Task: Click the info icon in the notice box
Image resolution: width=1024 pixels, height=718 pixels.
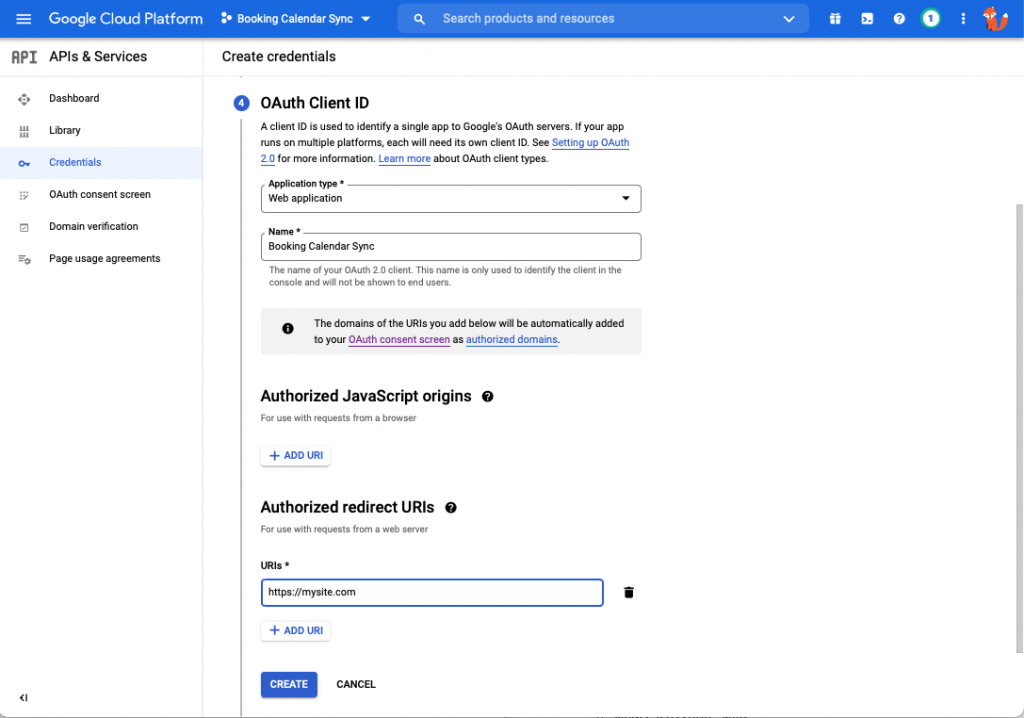Action: tap(287, 328)
